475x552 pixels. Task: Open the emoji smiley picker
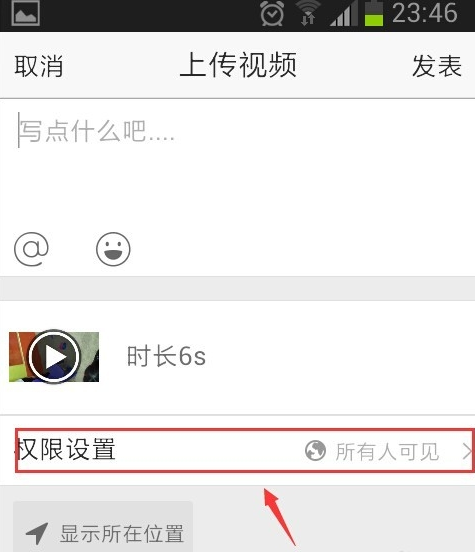click(x=113, y=249)
